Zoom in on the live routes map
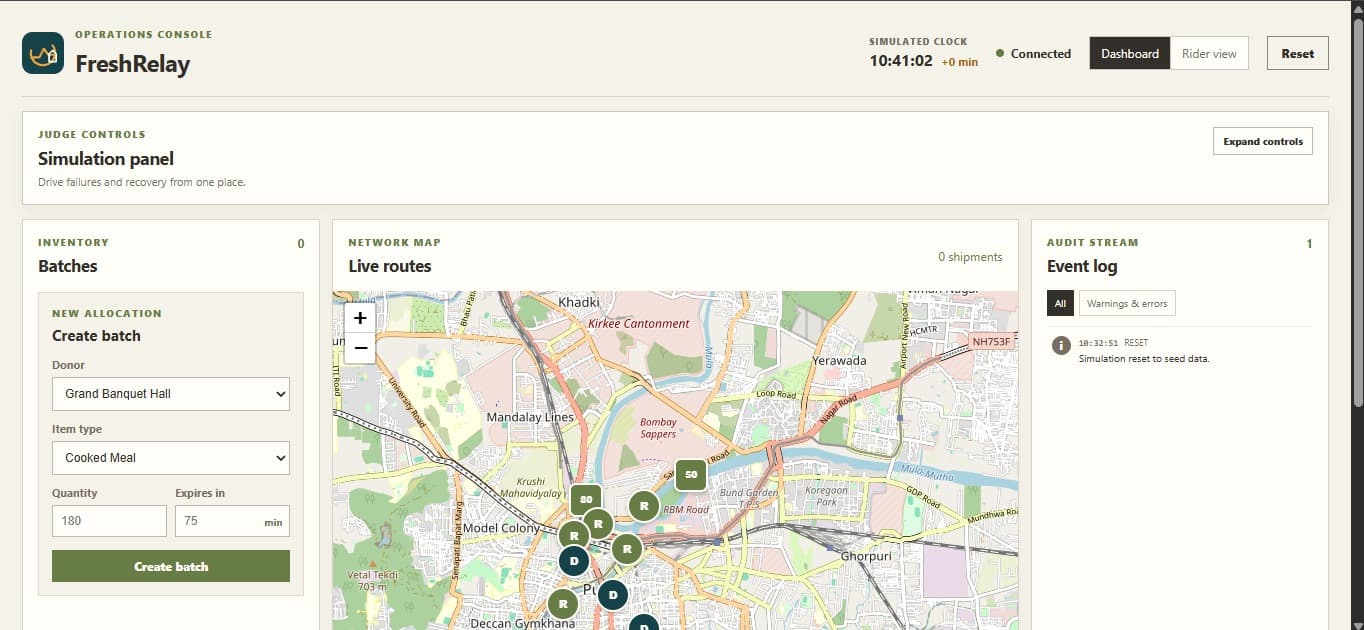Viewport: 1364px width, 630px height. (360, 319)
